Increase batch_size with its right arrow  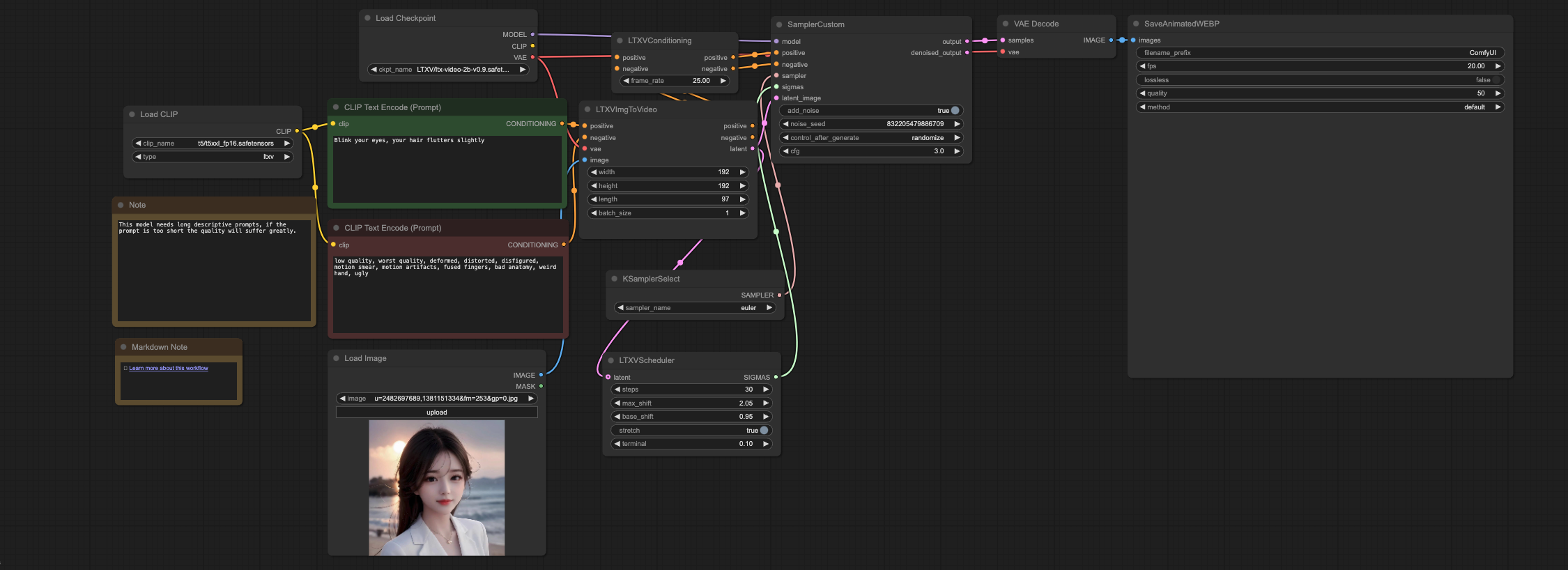(x=743, y=213)
